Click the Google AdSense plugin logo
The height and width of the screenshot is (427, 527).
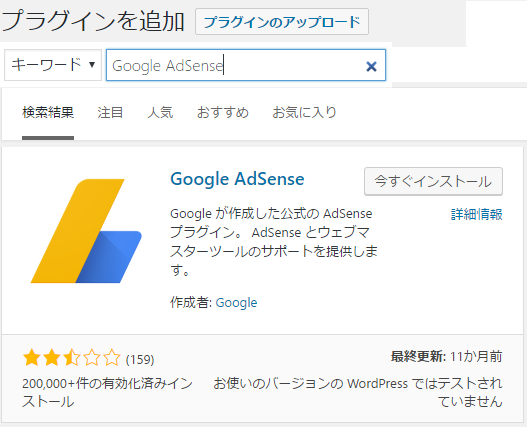86,231
